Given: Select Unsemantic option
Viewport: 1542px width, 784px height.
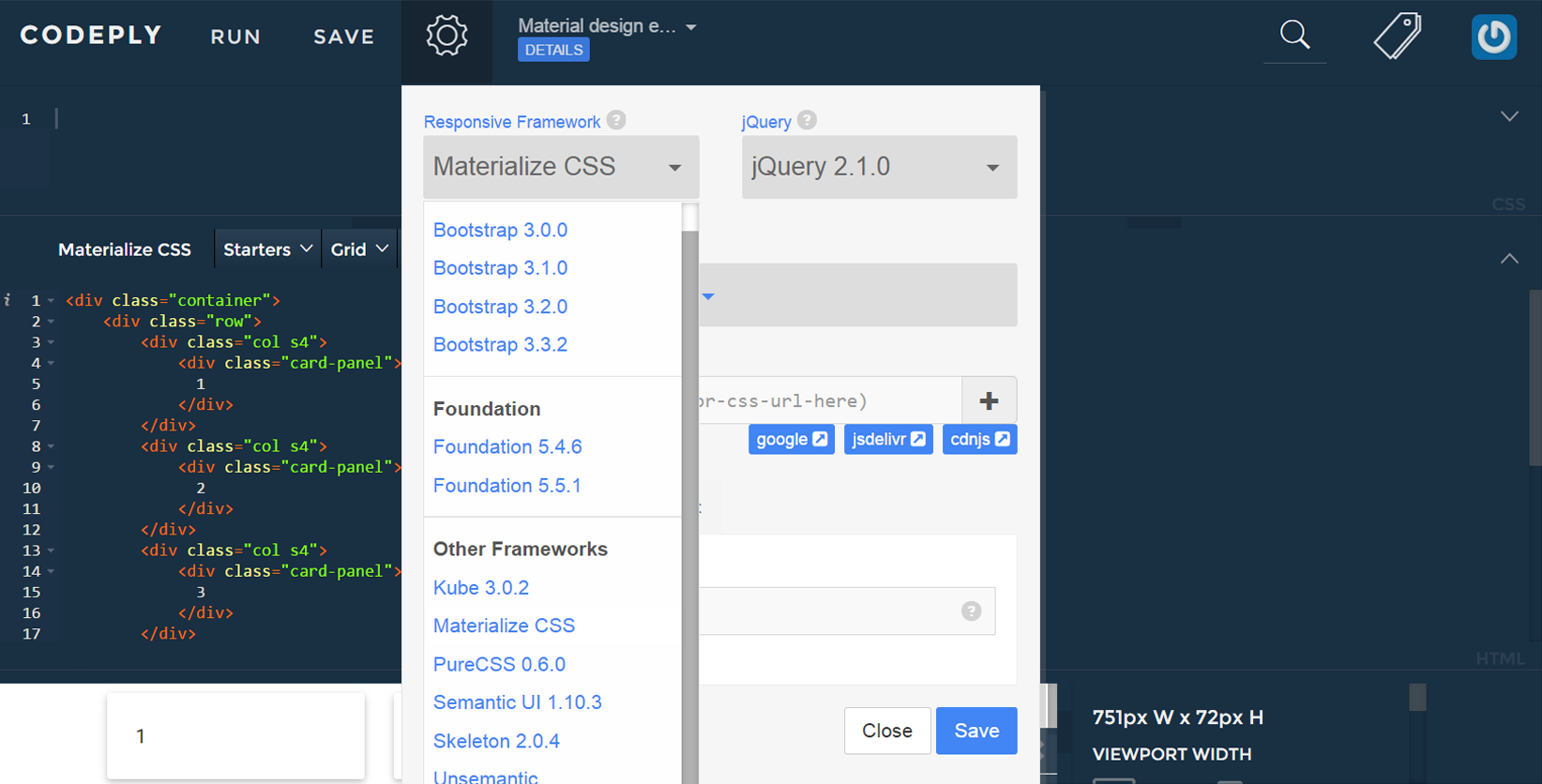Looking at the screenshot, I should pos(486,776).
